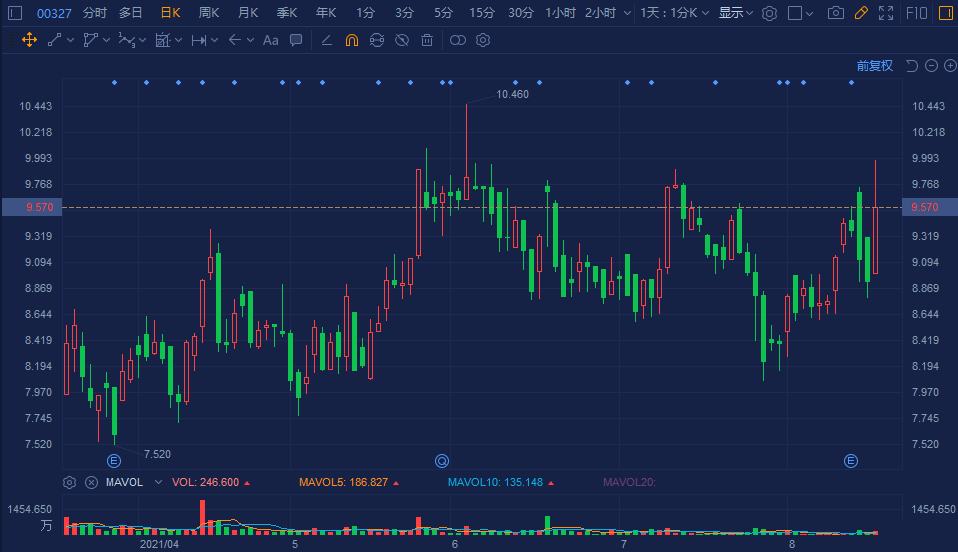
Task: Click the eraser line tool icon
Action: pos(327,40)
